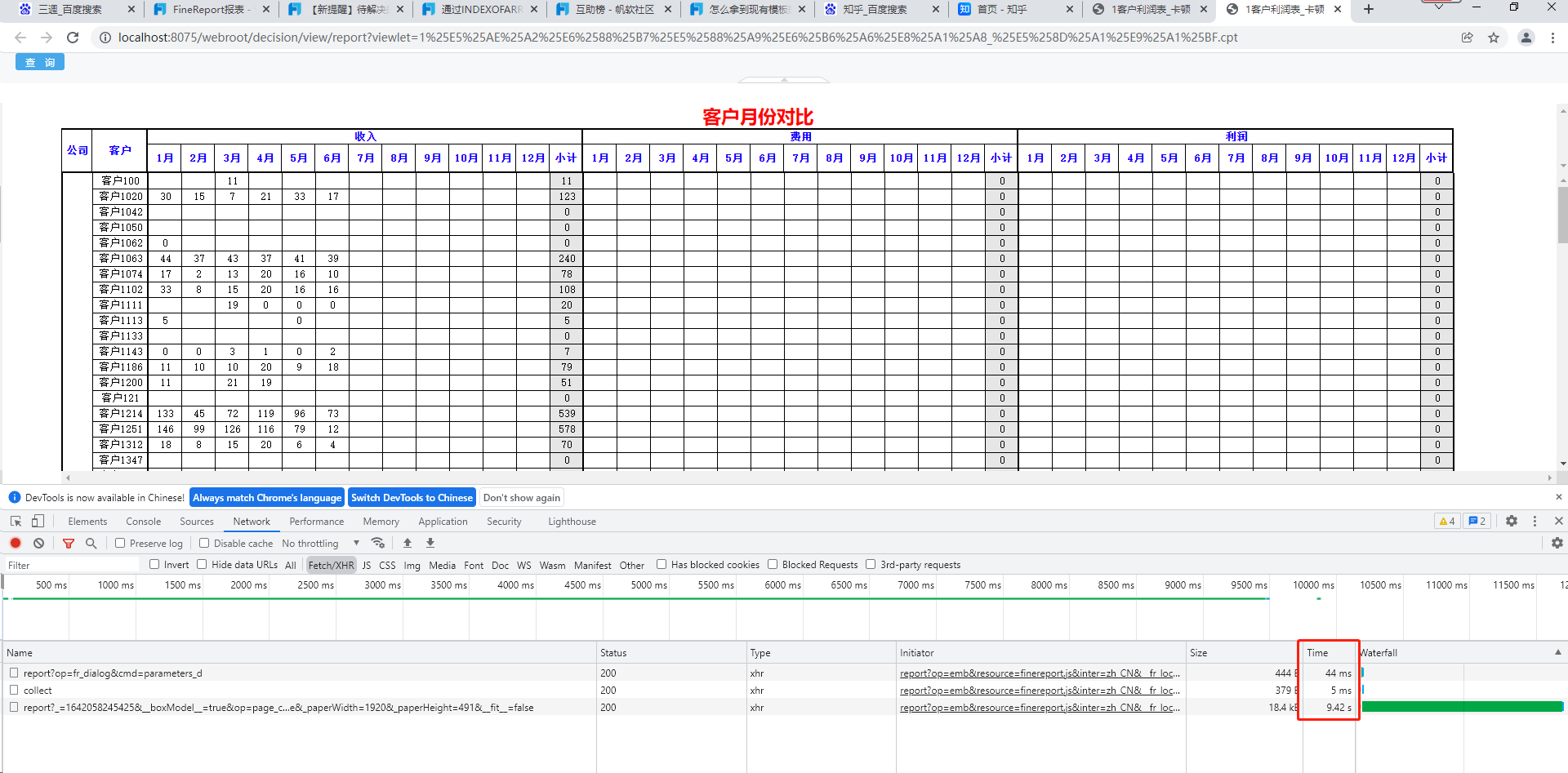Click the blue 查询 query button

coord(40,62)
